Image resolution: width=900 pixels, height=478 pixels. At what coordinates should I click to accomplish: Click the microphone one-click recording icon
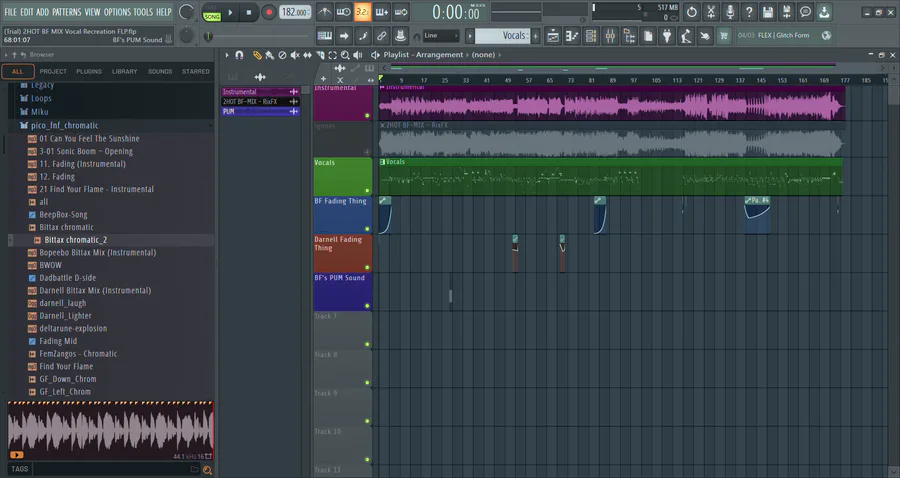point(730,12)
